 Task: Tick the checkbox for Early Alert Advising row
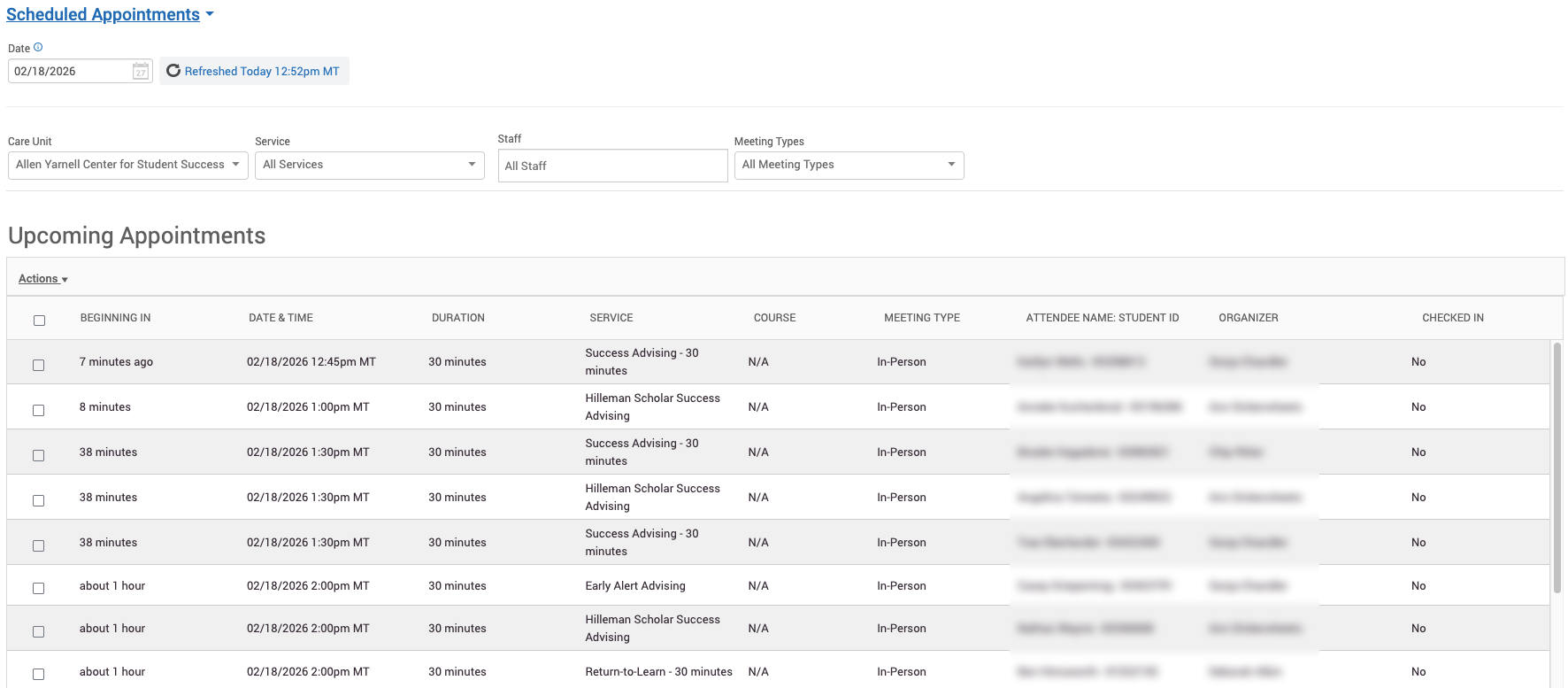[x=38, y=588]
